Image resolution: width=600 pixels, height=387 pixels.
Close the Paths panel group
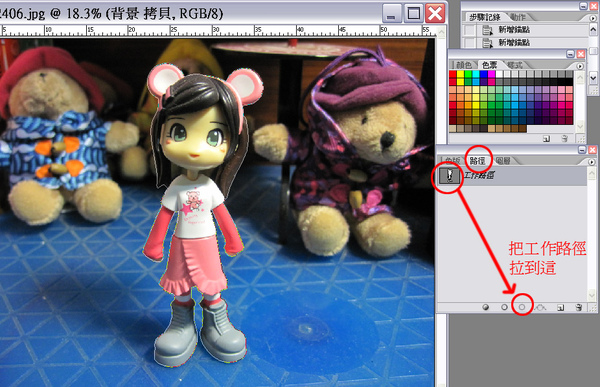(592, 150)
